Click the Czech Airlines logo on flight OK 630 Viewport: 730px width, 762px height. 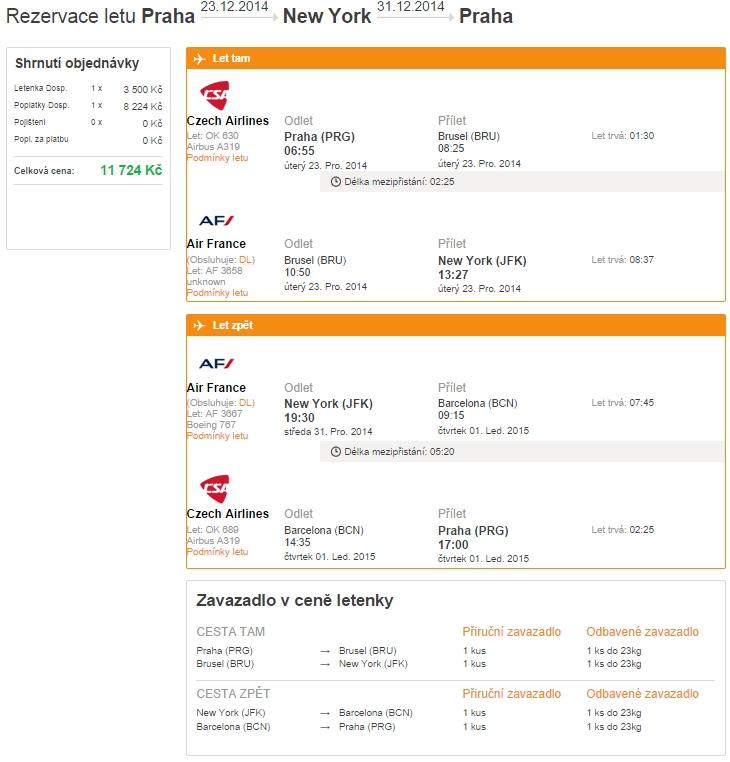point(214,96)
